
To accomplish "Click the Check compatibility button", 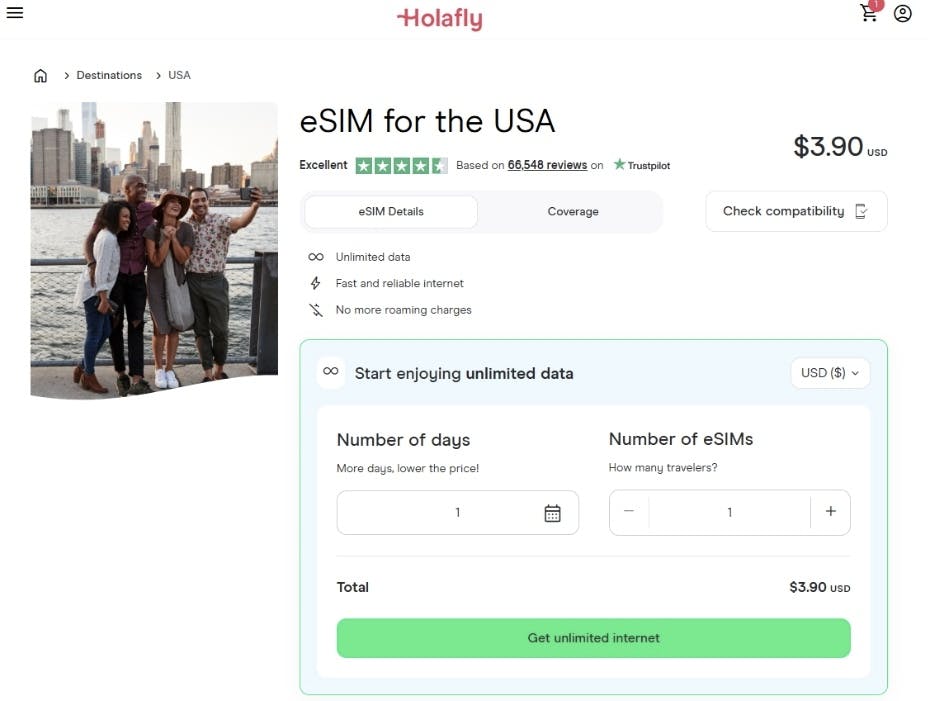I will coord(796,211).
